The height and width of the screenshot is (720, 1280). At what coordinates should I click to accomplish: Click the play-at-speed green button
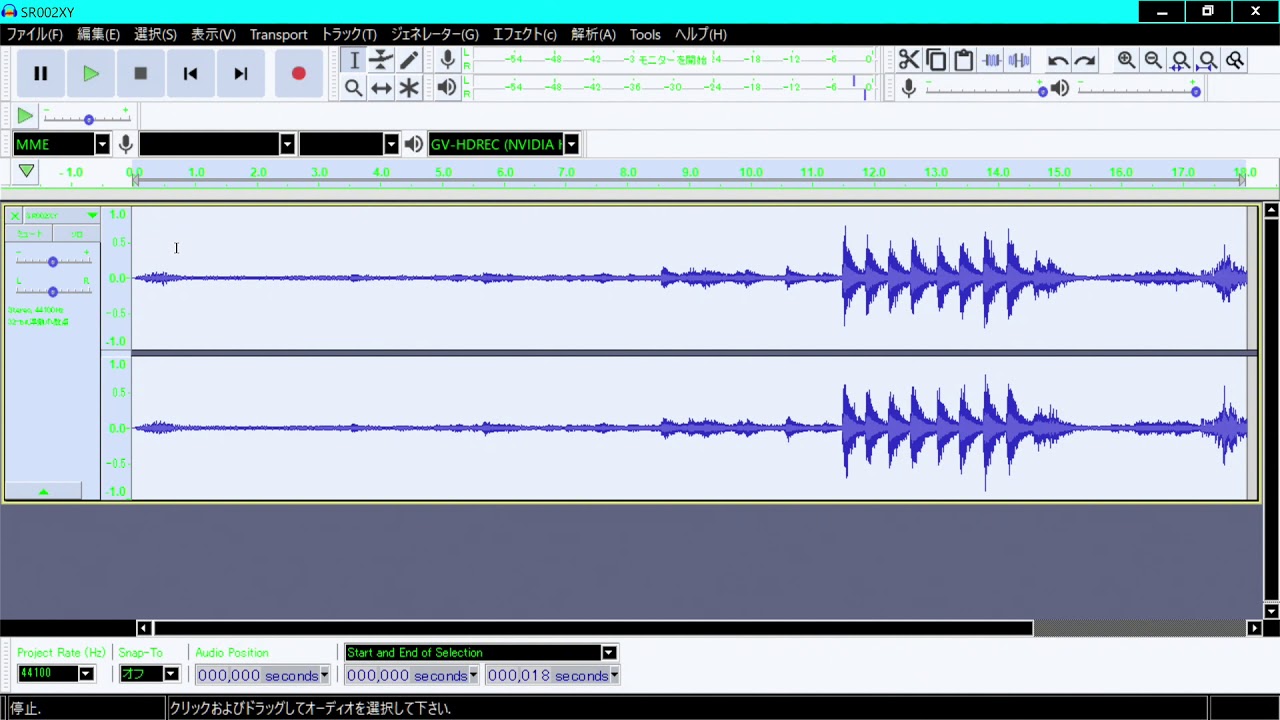pos(25,116)
